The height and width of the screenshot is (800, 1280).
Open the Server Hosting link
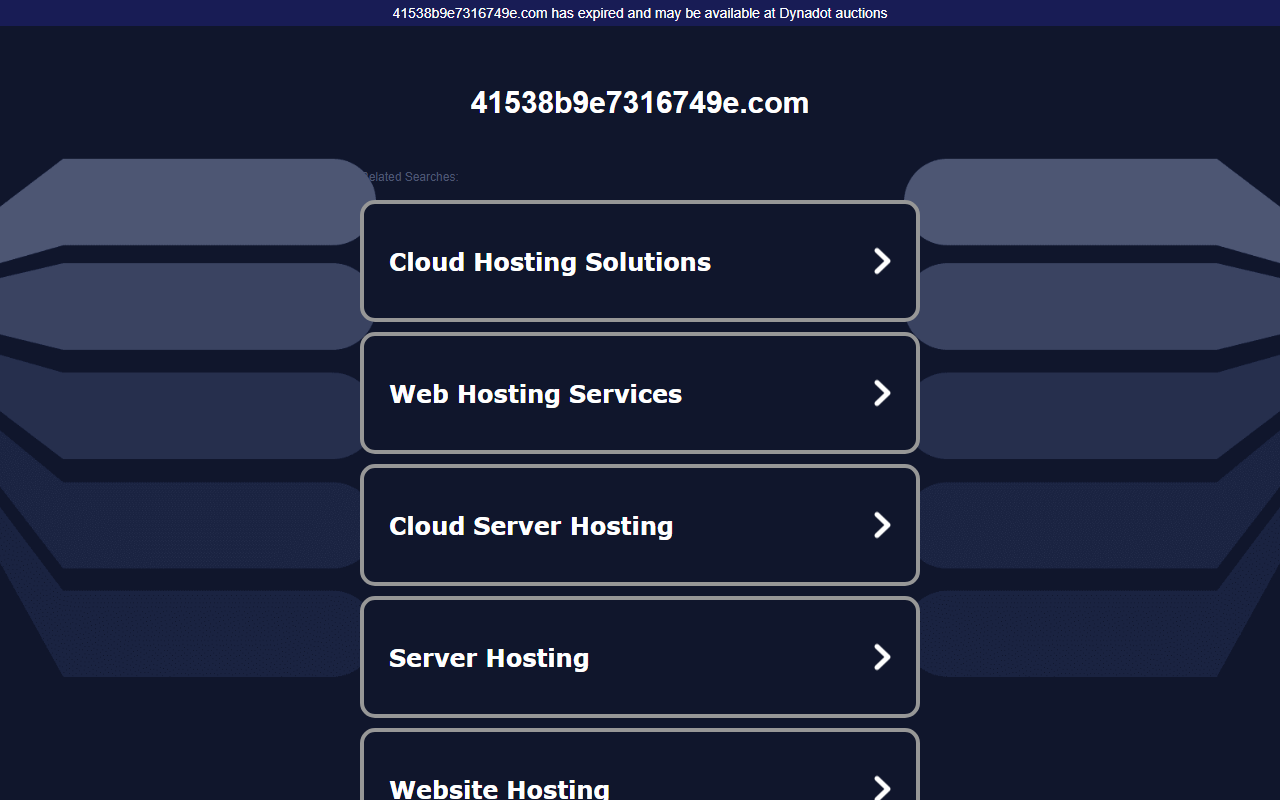pyautogui.click(x=640, y=657)
